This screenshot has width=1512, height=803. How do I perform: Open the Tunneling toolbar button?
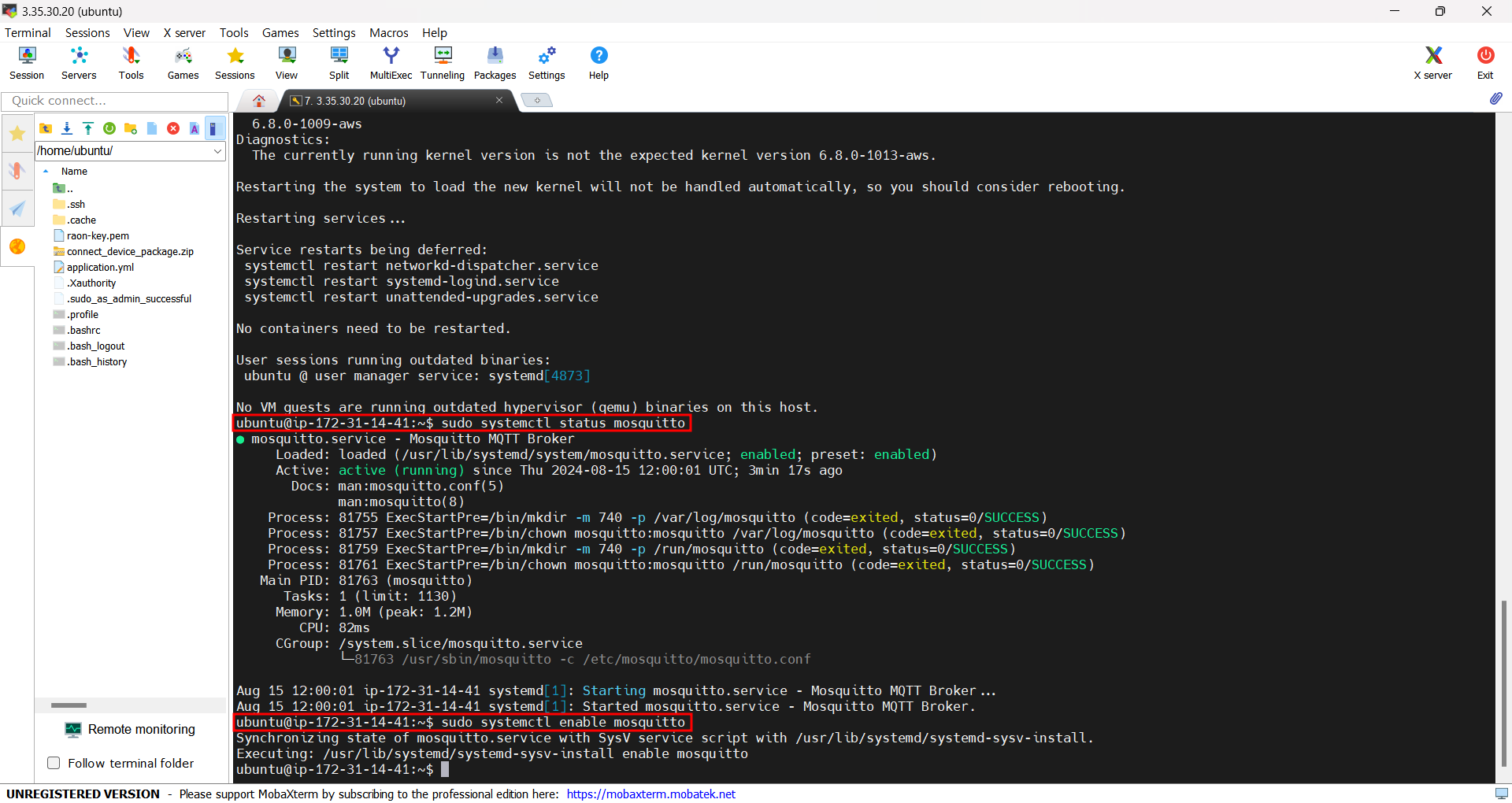pos(443,63)
